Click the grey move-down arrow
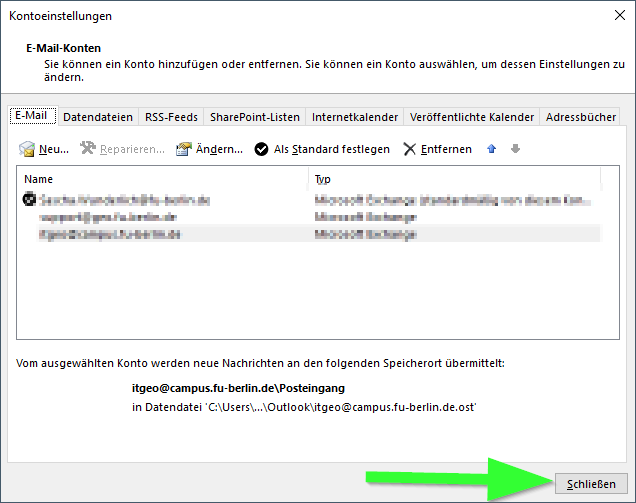The width and height of the screenshot is (636, 503). pos(516,149)
